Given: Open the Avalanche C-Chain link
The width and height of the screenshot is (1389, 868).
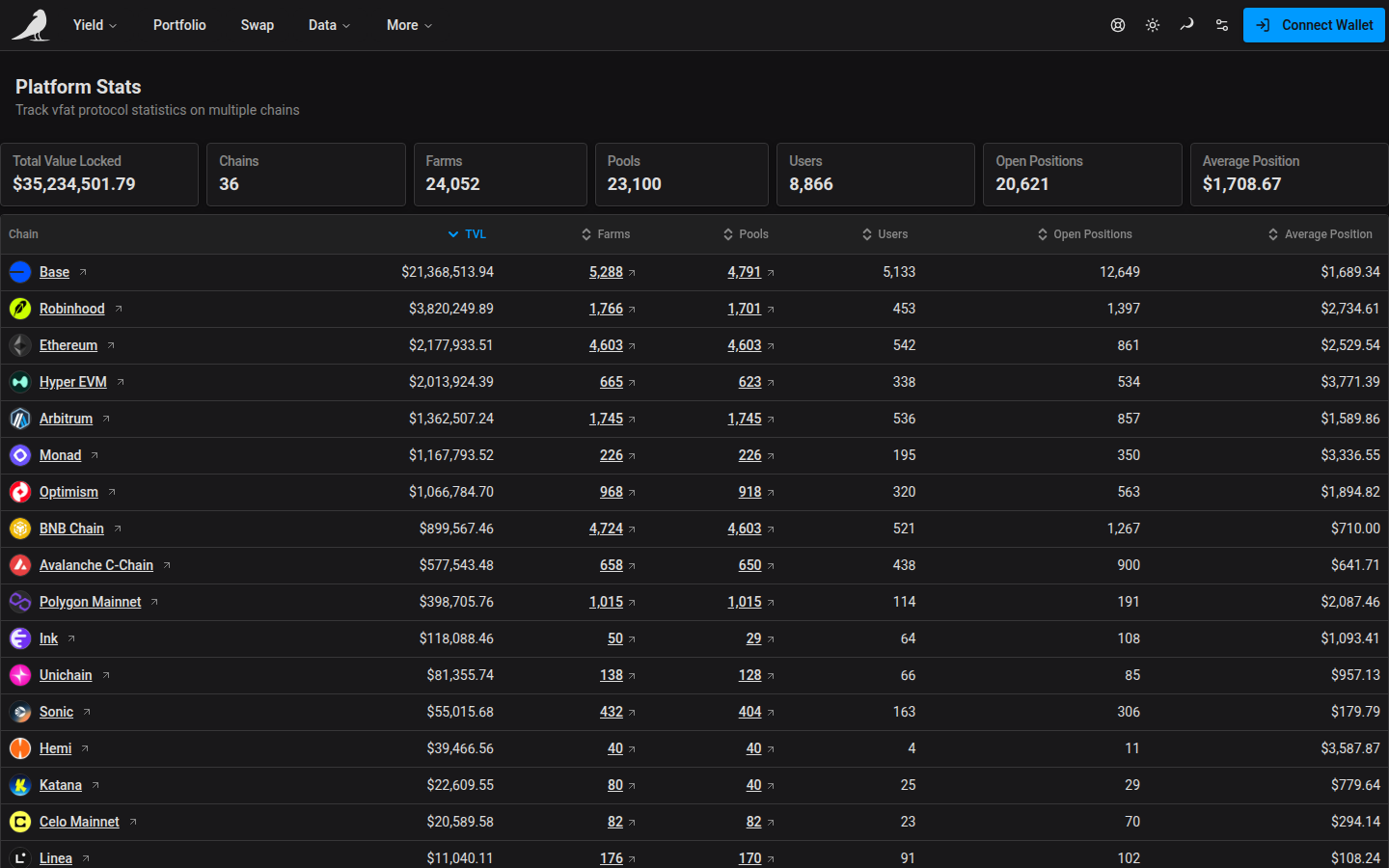Looking at the screenshot, I should point(96,565).
